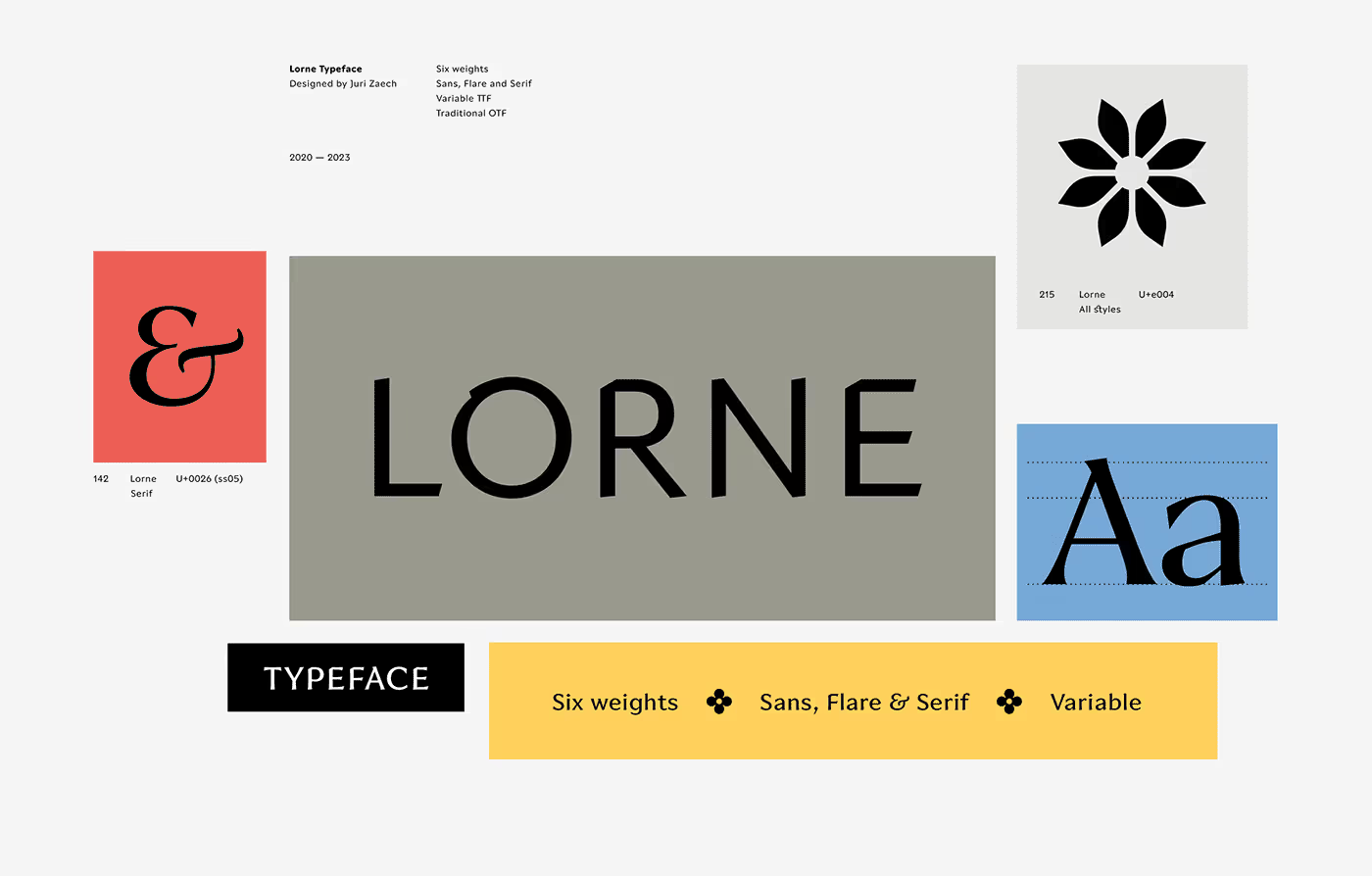Click the first flower ornament in the yellow banner

719,702
